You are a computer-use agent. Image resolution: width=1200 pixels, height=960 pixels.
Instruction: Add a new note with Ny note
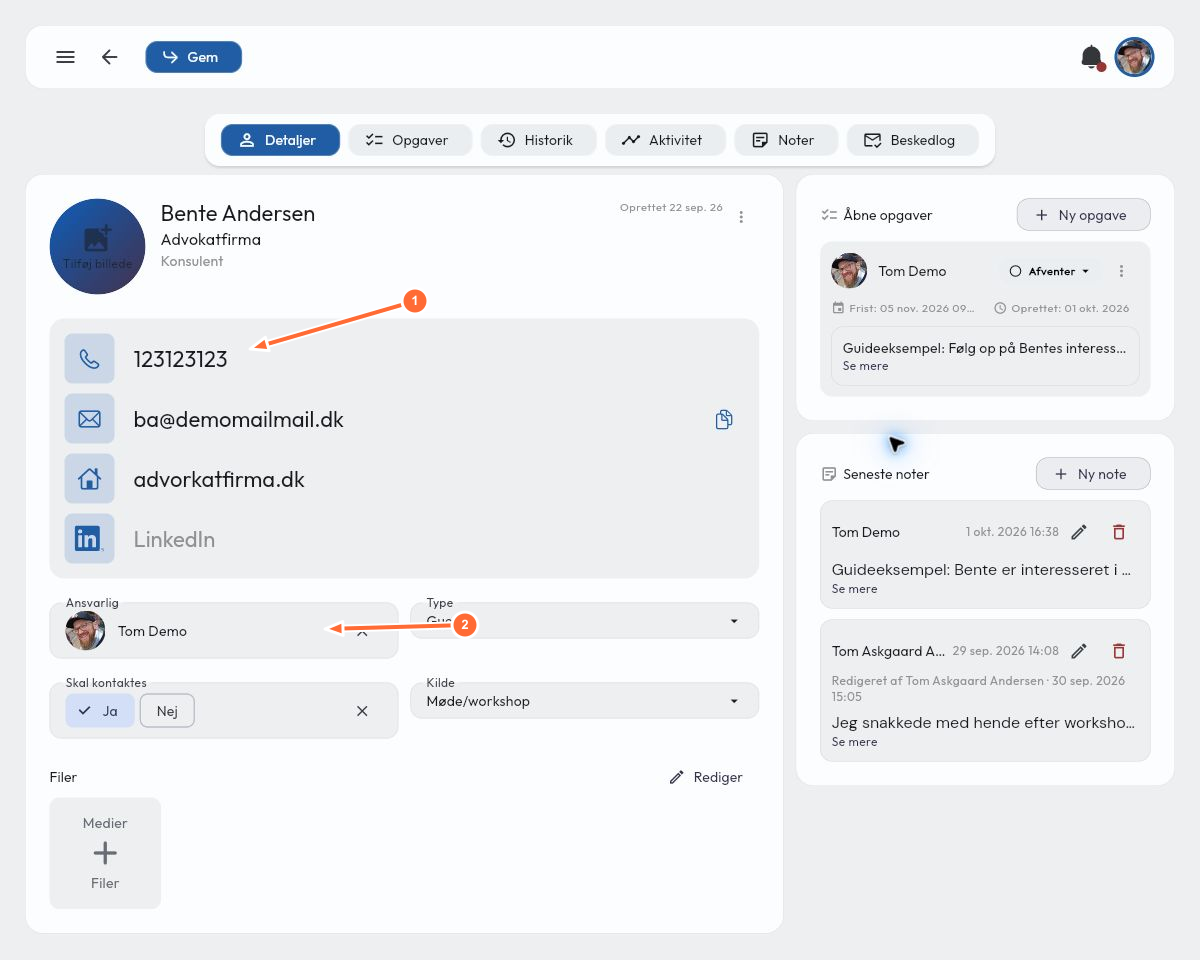pos(1093,474)
